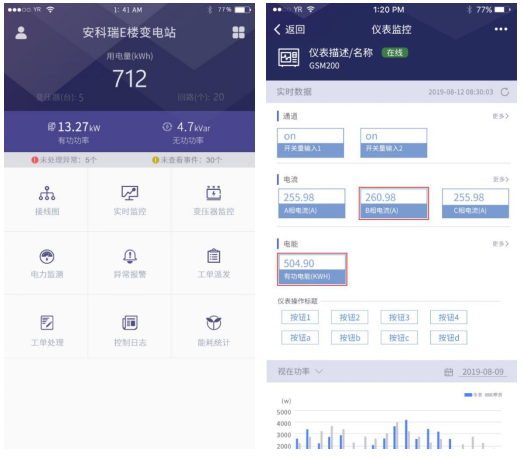This screenshot has width=523, height=458.
Task: Open the grid menu icon
Action: 238,32
